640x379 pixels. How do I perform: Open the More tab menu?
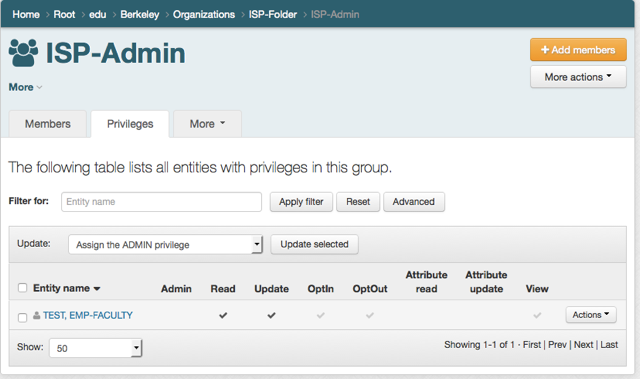point(207,124)
